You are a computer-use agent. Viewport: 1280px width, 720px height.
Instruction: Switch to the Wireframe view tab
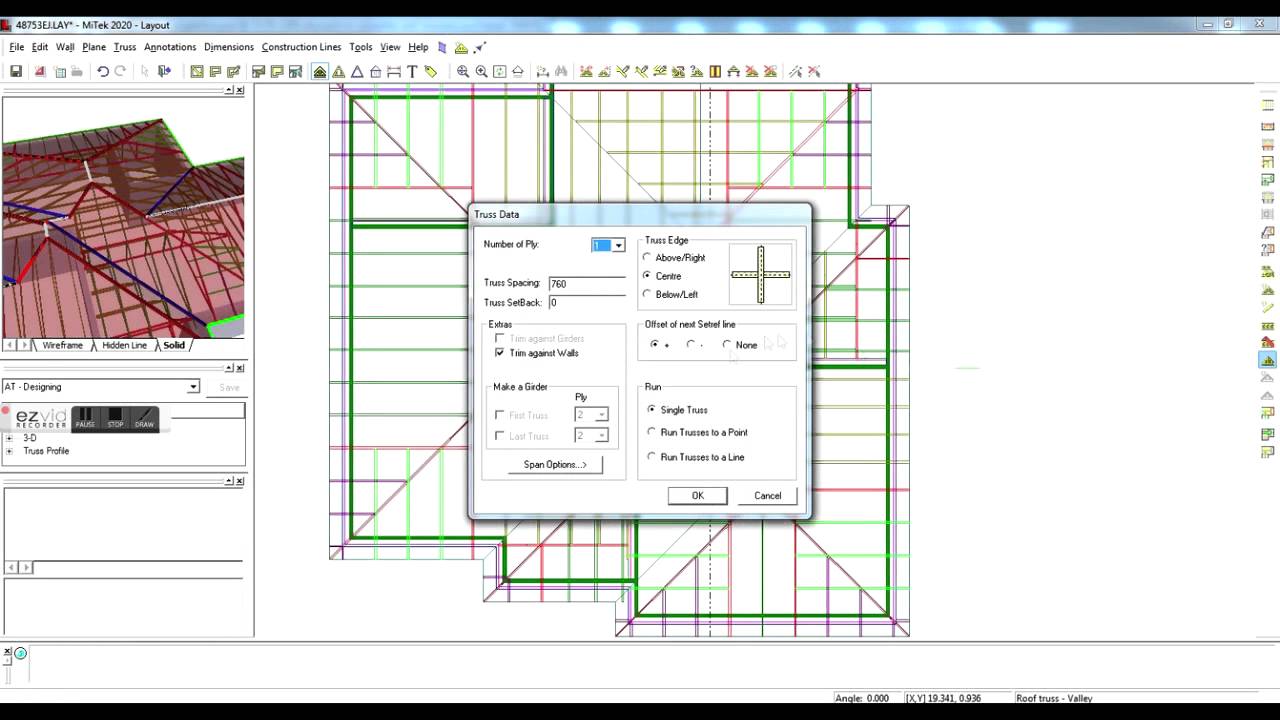point(62,345)
